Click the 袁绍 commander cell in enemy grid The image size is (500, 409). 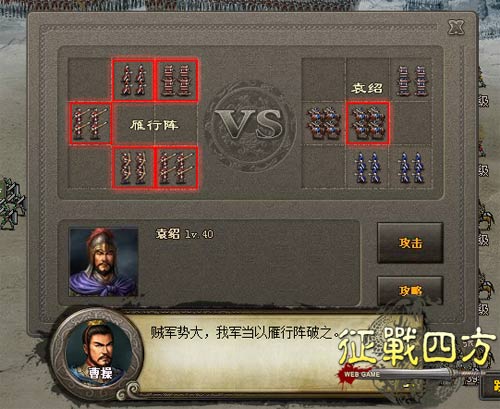pyautogui.click(x=367, y=88)
